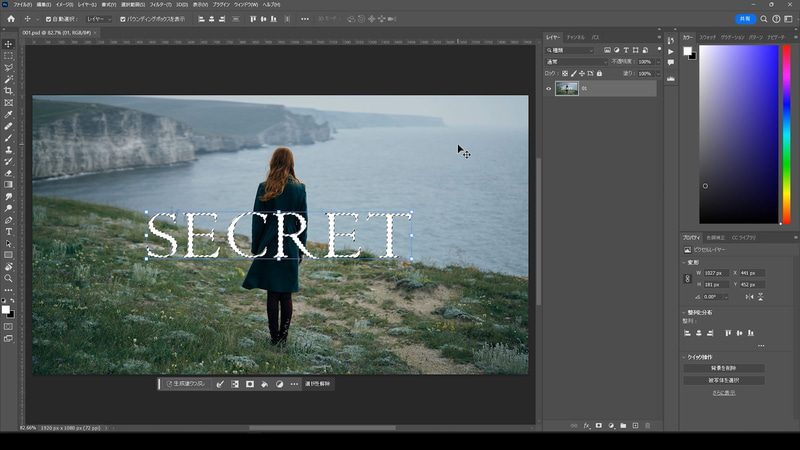Switch to the CC ライブラリ tab
This screenshot has height=450, width=800.
click(x=743, y=238)
